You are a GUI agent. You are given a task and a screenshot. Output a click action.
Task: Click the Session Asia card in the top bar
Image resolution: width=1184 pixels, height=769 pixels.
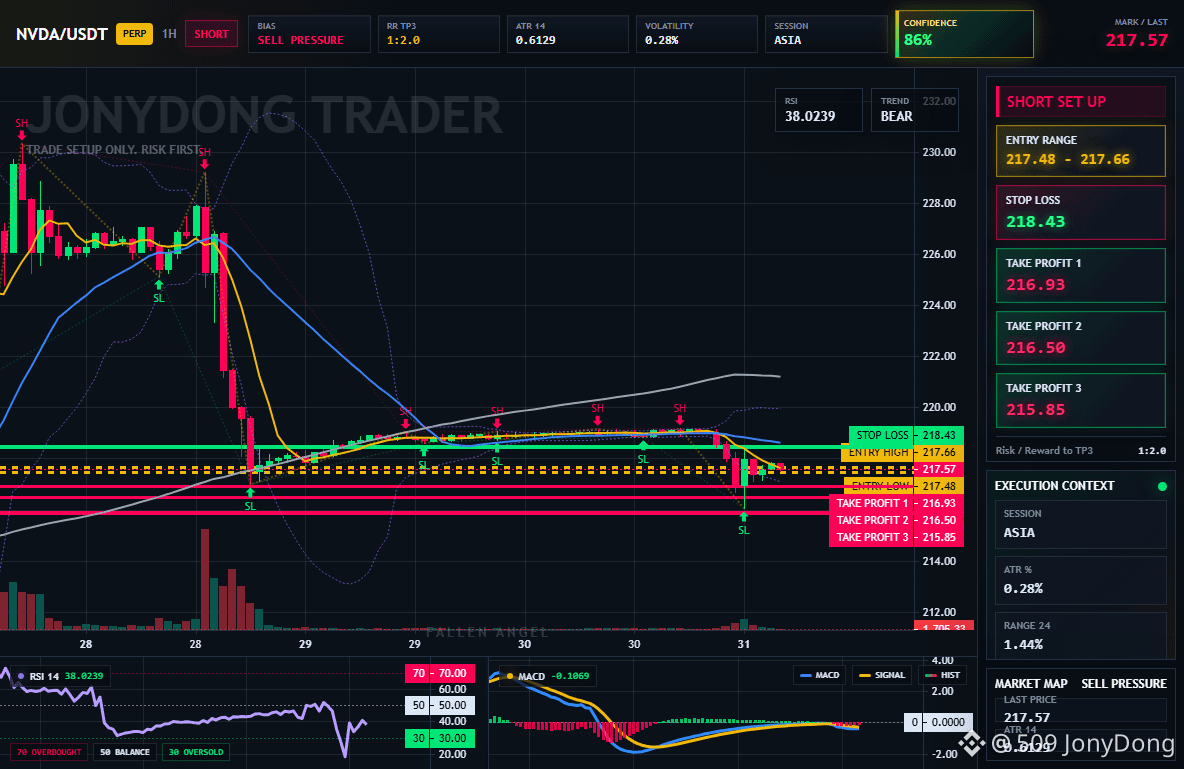tap(826, 34)
